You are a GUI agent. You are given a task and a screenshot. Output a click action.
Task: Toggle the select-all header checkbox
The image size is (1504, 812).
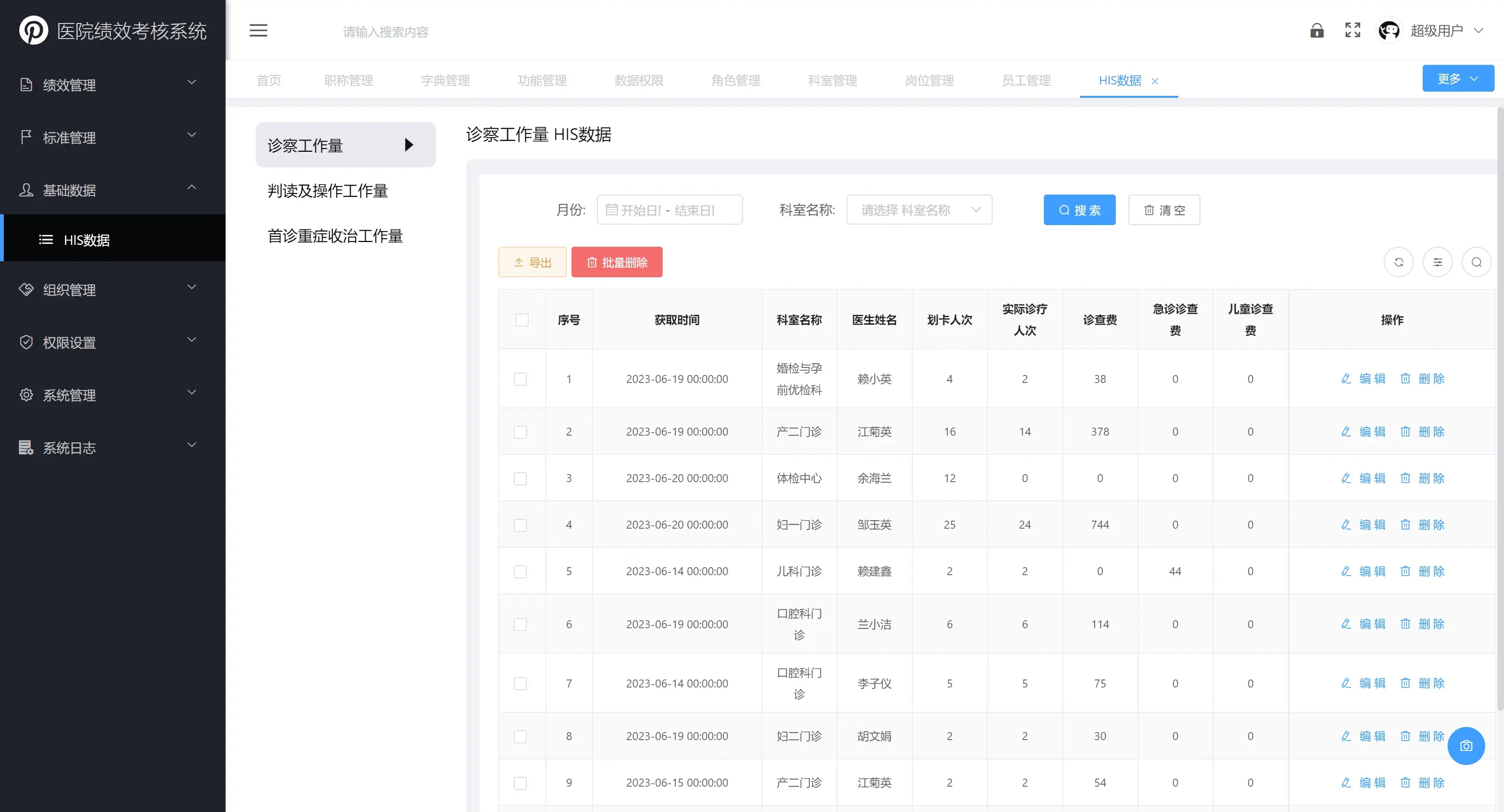(x=522, y=320)
